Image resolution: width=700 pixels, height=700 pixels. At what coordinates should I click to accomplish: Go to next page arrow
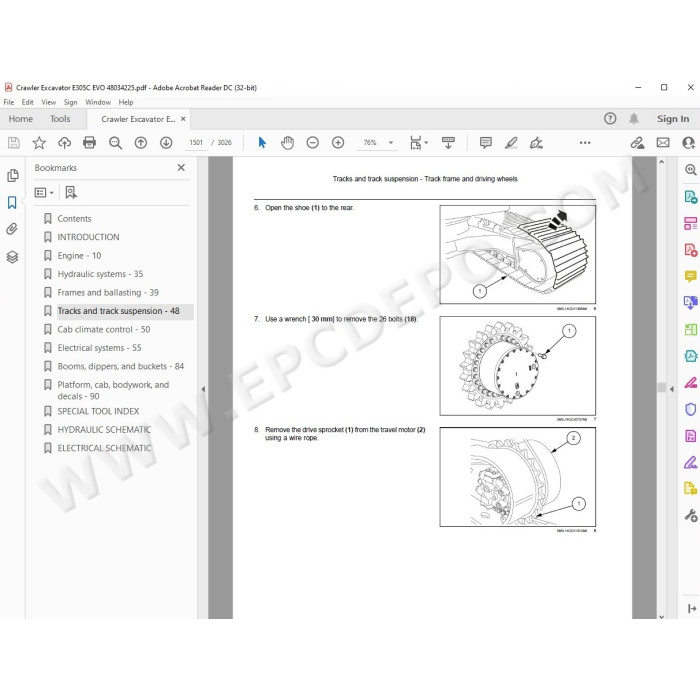[x=166, y=143]
